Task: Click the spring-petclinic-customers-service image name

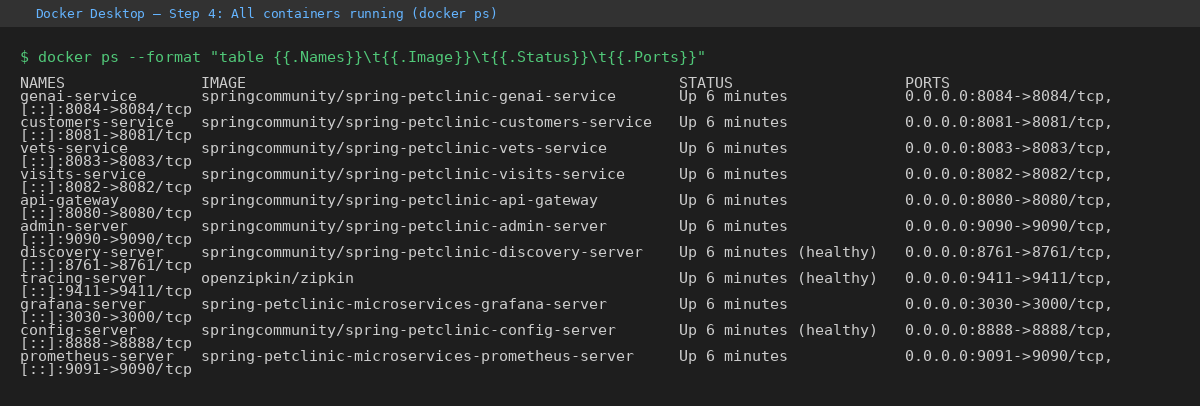Action: [426, 122]
